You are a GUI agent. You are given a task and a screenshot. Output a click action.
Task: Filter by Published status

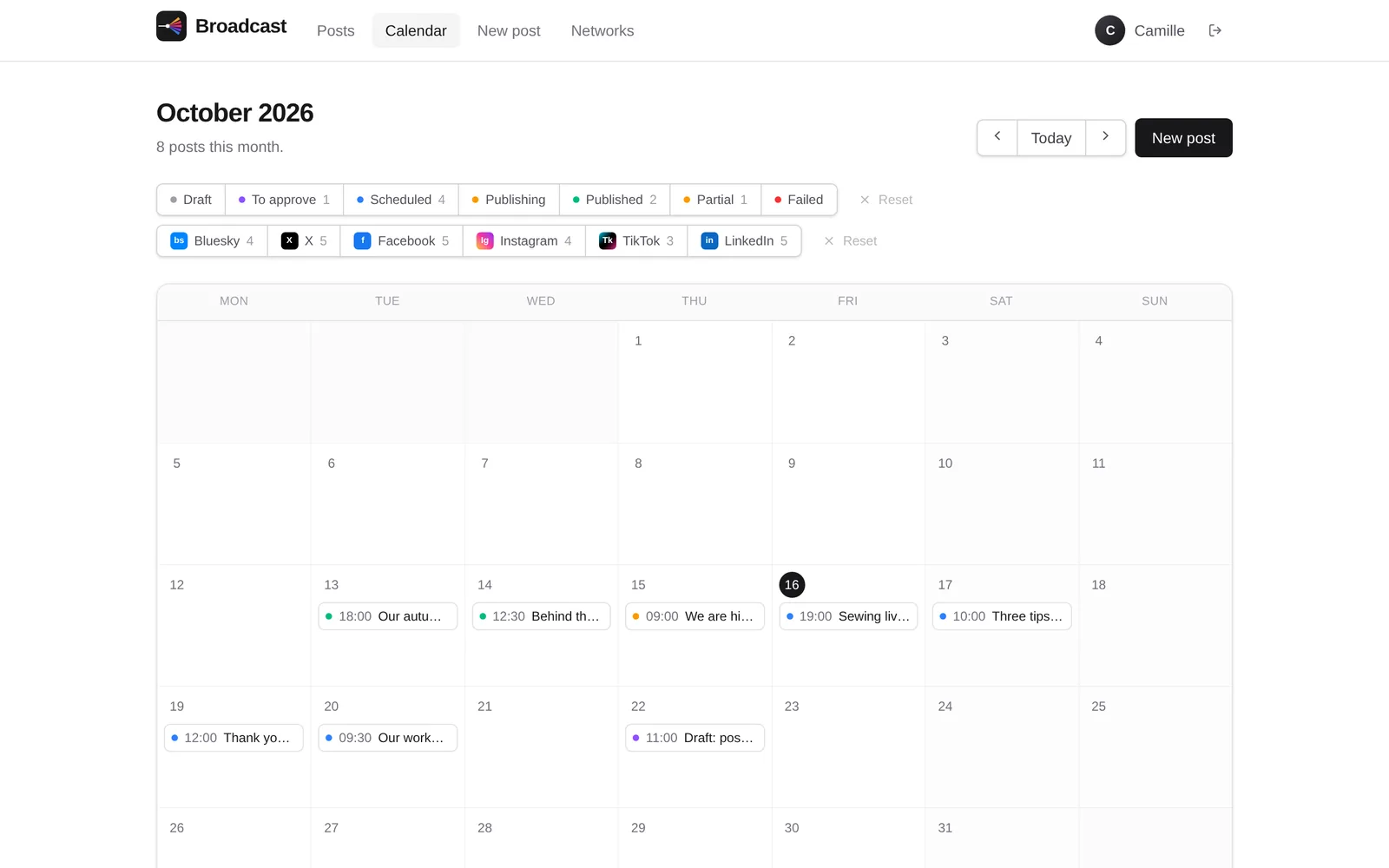pyautogui.click(x=615, y=200)
